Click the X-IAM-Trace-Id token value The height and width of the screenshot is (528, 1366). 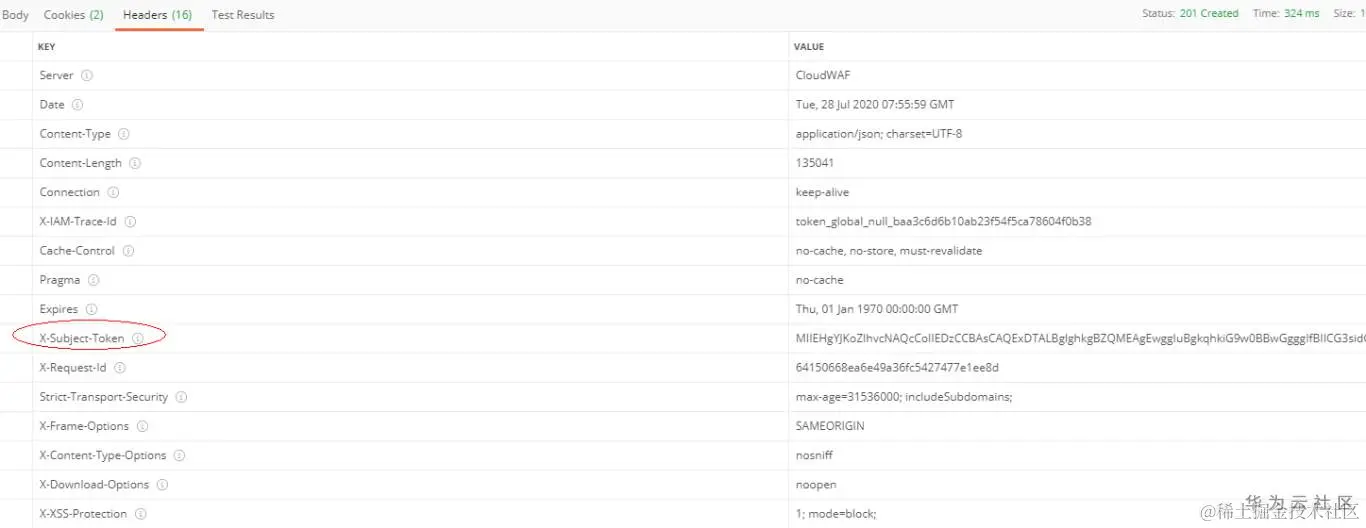click(943, 221)
